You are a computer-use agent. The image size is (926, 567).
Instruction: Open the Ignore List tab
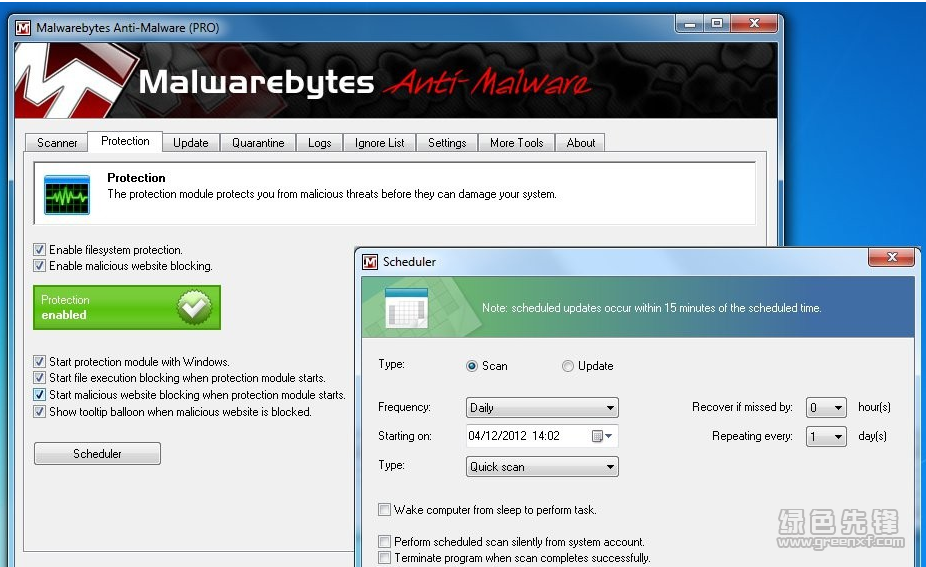(380, 142)
